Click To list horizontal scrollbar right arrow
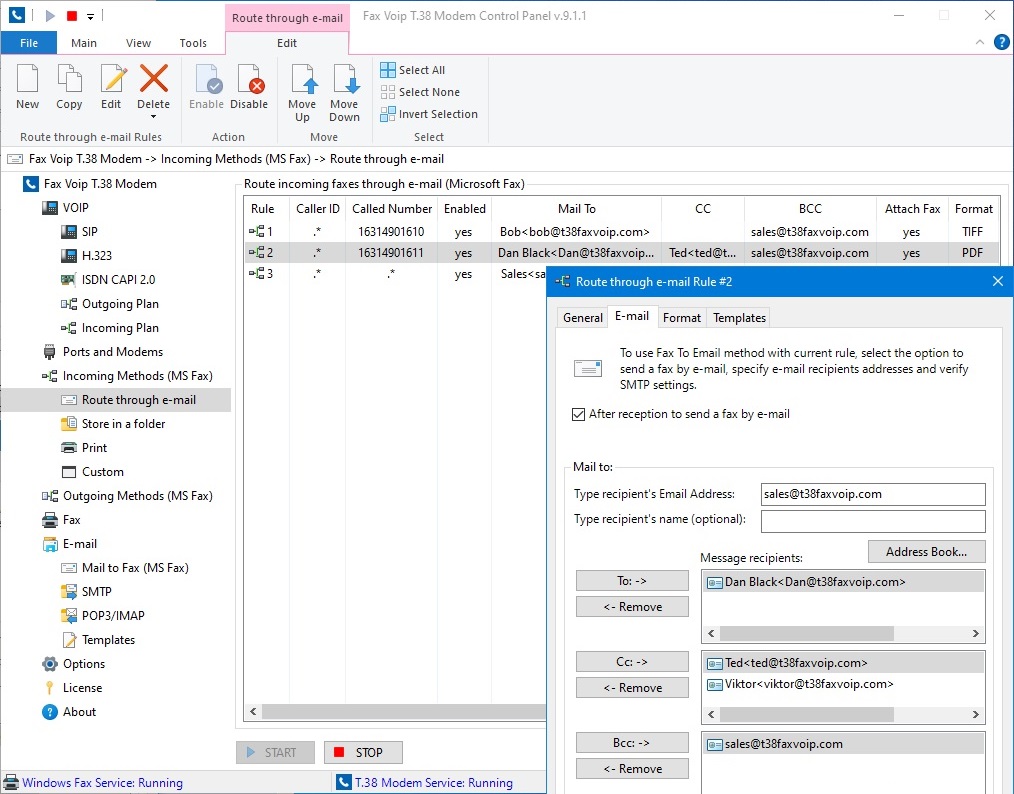This screenshot has height=794, width=1014. tap(975, 634)
